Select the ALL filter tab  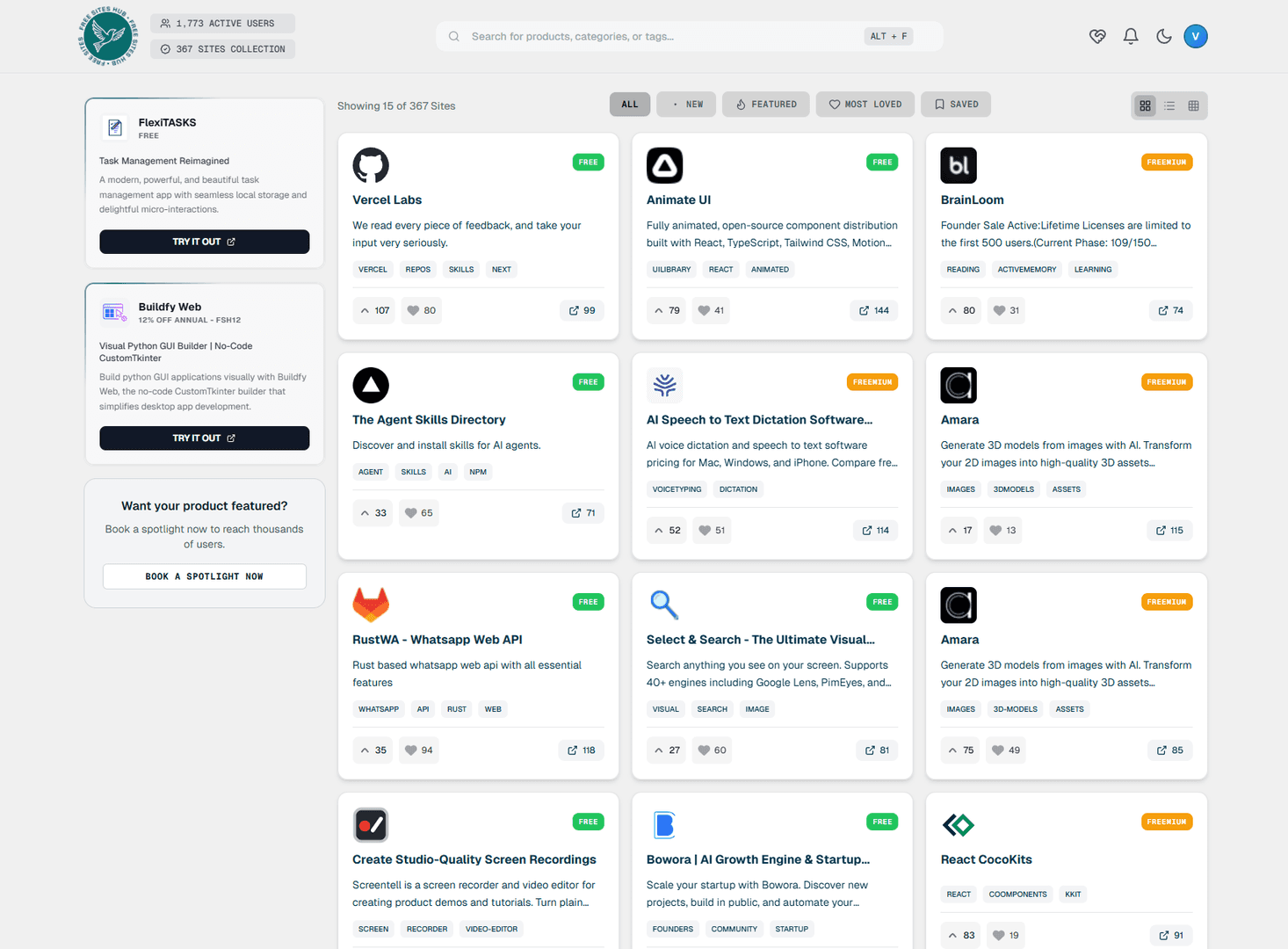[x=630, y=105]
